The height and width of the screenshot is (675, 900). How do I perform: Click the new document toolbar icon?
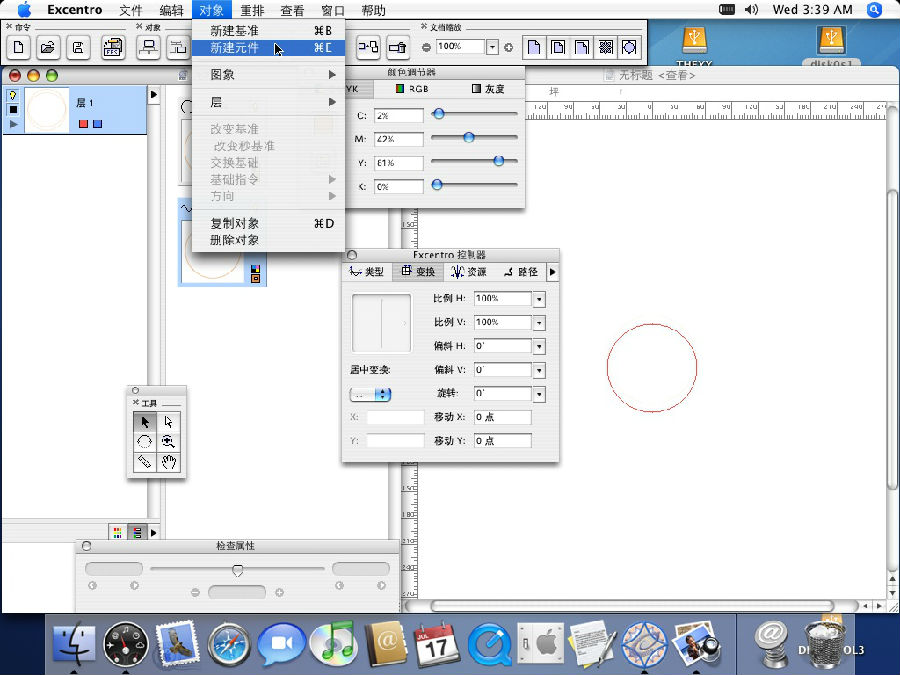[x=17, y=47]
